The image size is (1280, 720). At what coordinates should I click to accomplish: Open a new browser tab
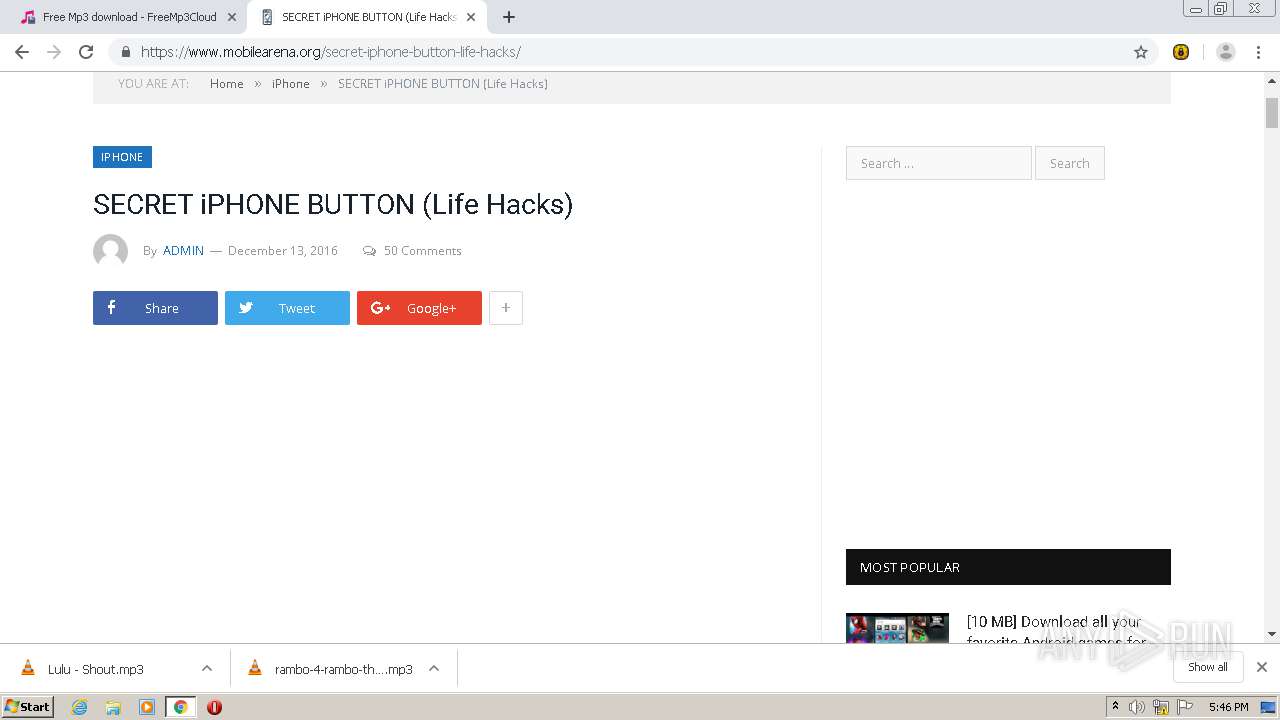pyautogui.click(x=509, y=17)
